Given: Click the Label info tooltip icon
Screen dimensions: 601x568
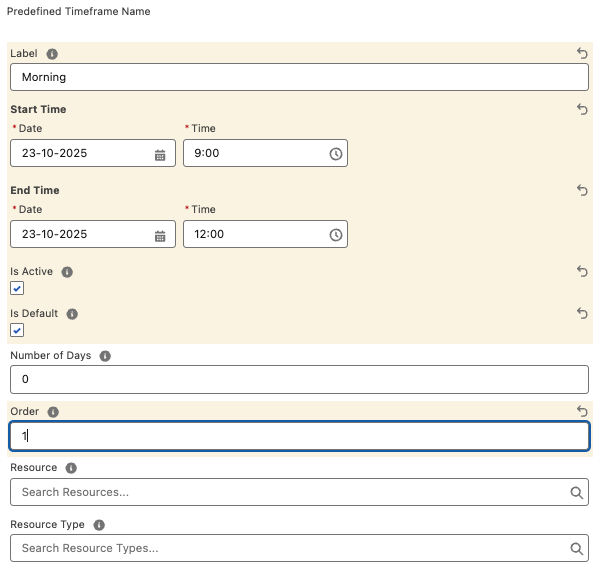Looking at the screenshot, I should [x=52, y=54].
